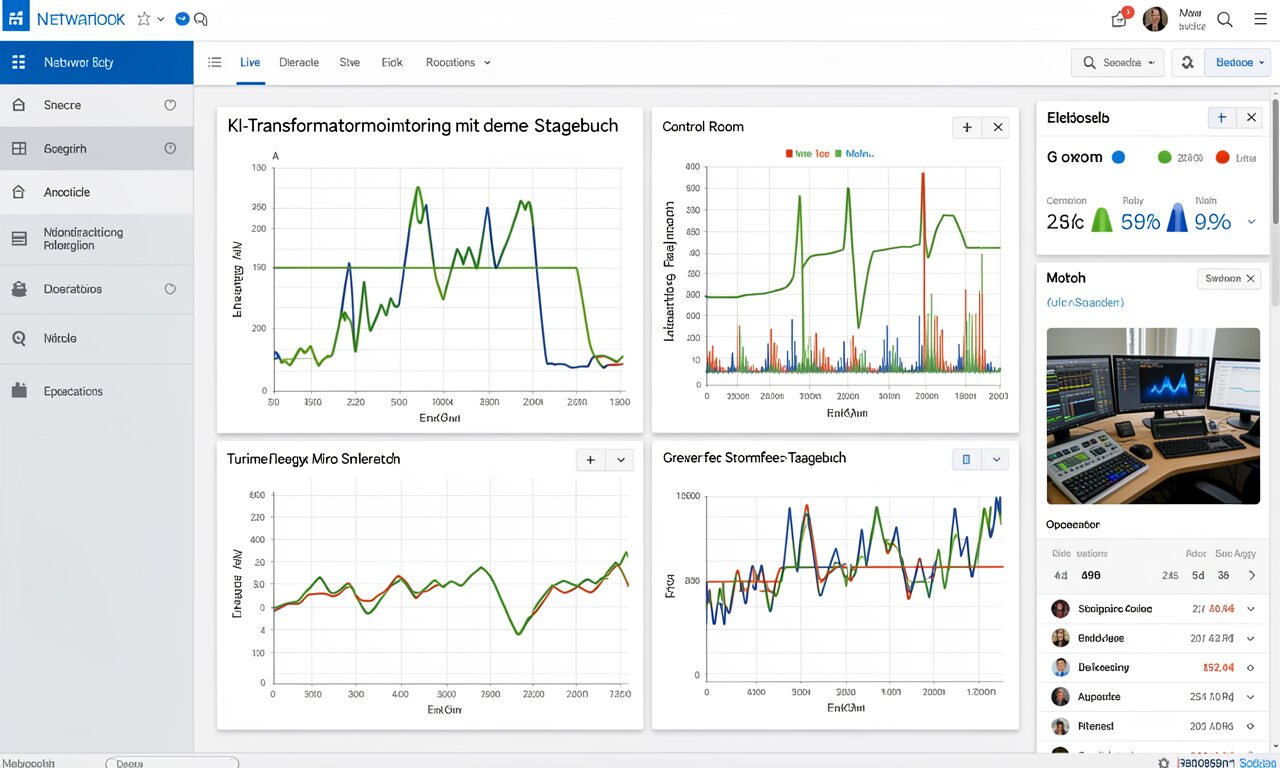Click the grid icon beside Networ Boty

18,62
